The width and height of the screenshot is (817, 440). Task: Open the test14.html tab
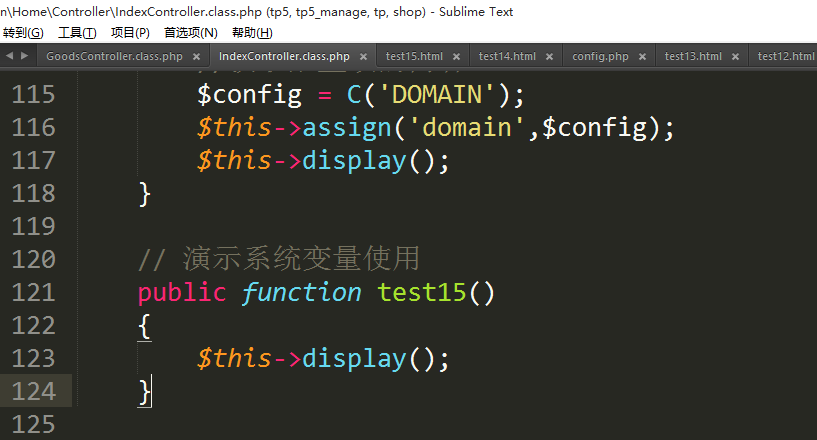click(507, 56)
